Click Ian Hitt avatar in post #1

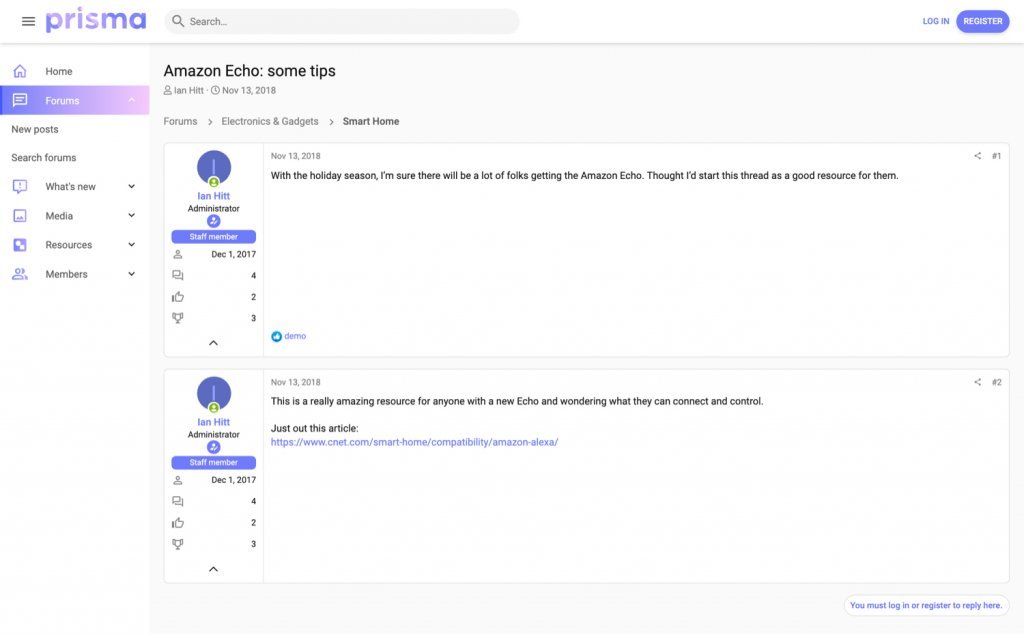pos(214,168)
